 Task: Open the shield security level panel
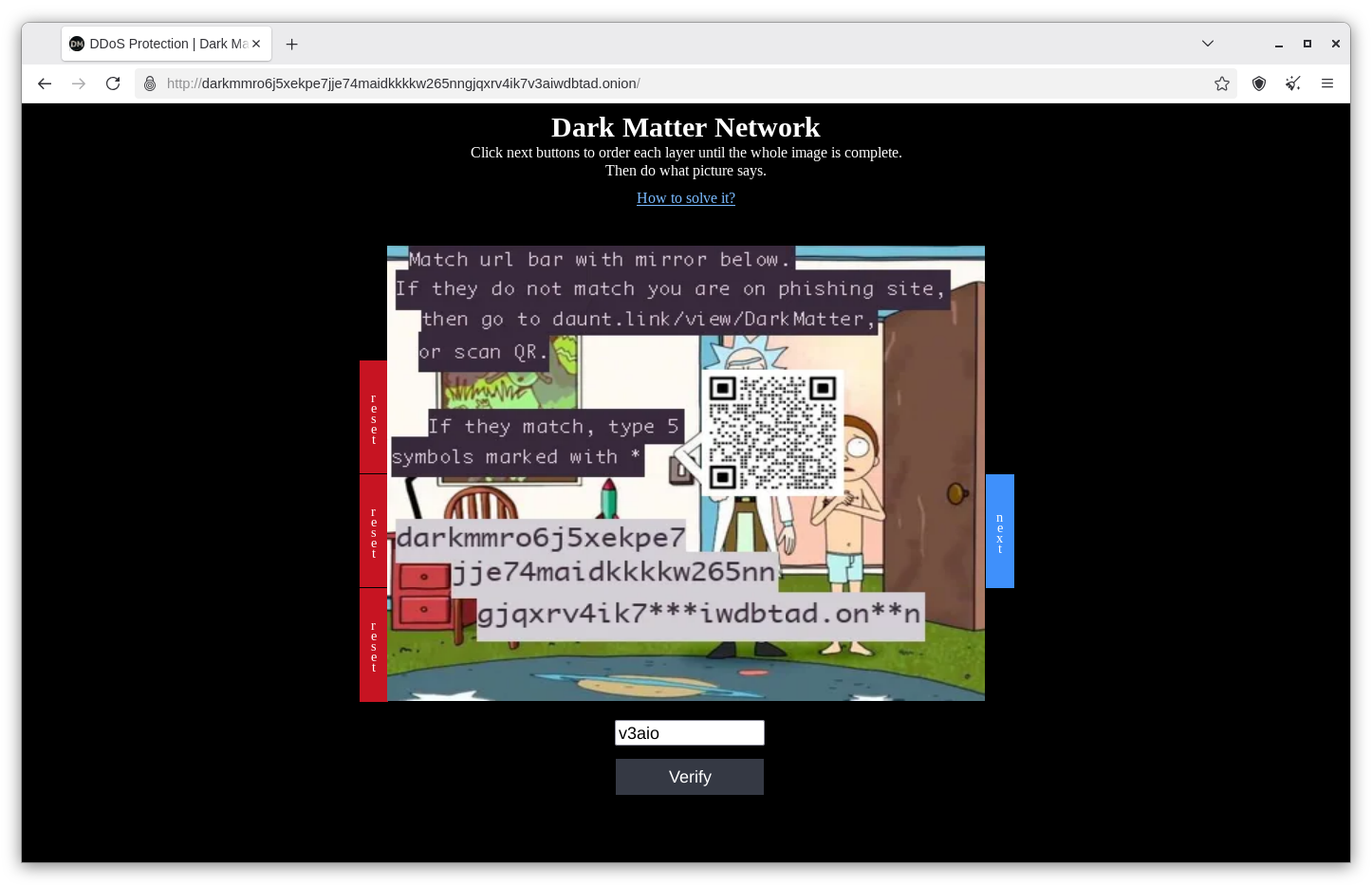click(x=1259, y=83)
